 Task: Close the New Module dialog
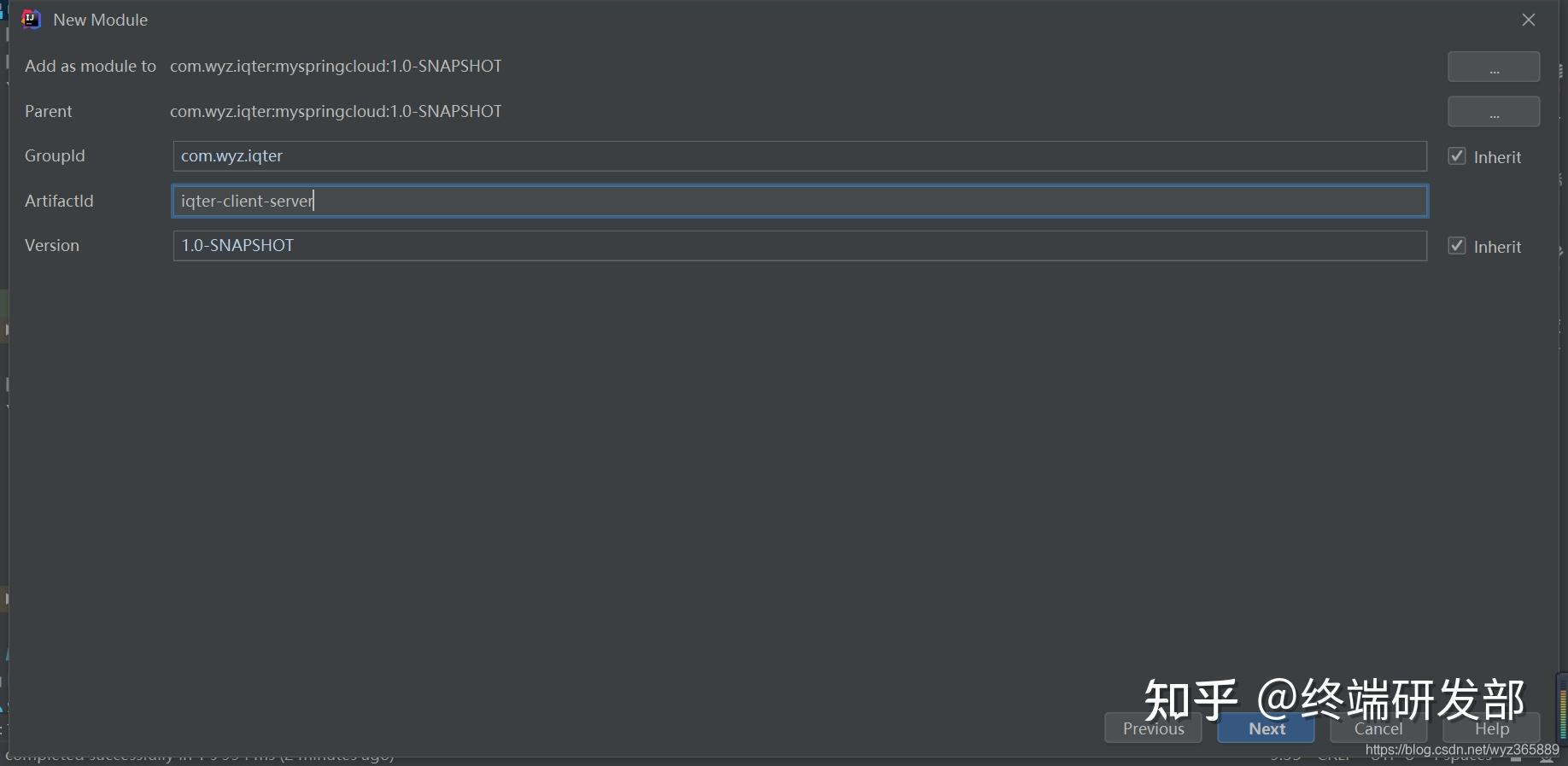click(1528, 20)
